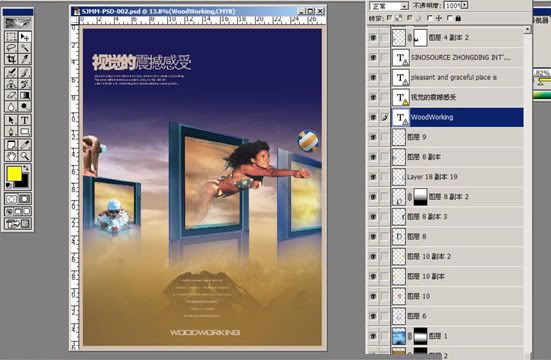Hide the WoodWorking text layer

click(373, 117)
